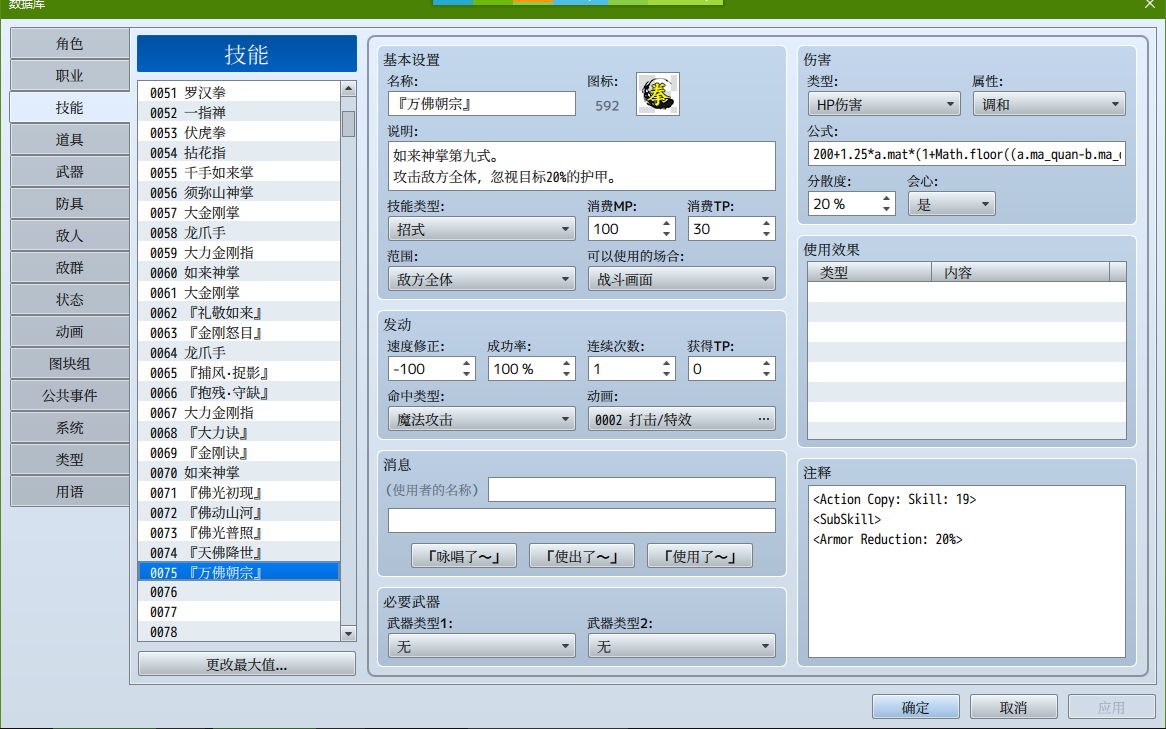Open the 可以使用的场合 dropdown showing 战斗画面
The width and height of the screenshot is (1166, 729).
(x=681, y=279)
